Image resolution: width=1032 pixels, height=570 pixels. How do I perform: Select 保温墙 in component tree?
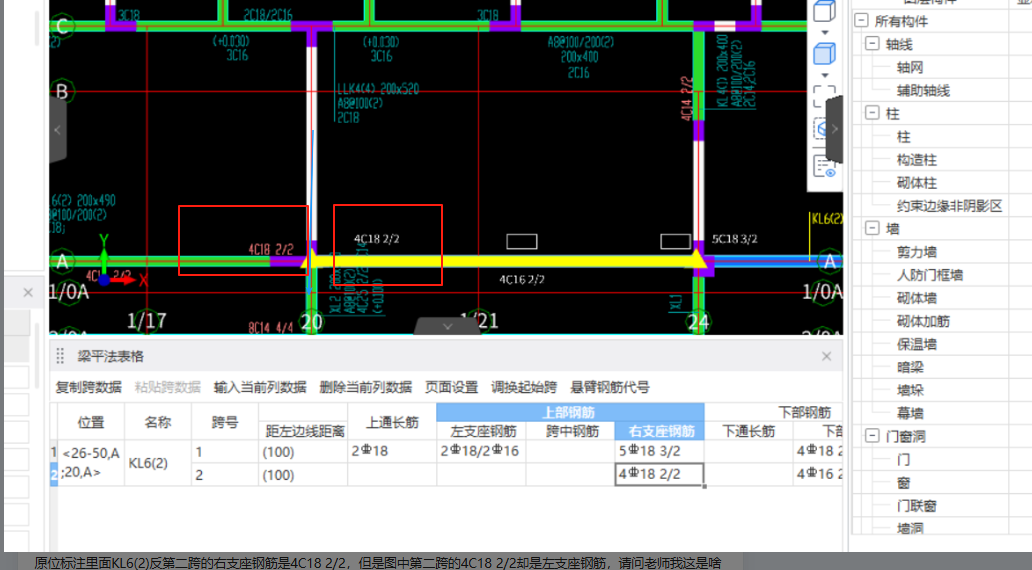916,344
